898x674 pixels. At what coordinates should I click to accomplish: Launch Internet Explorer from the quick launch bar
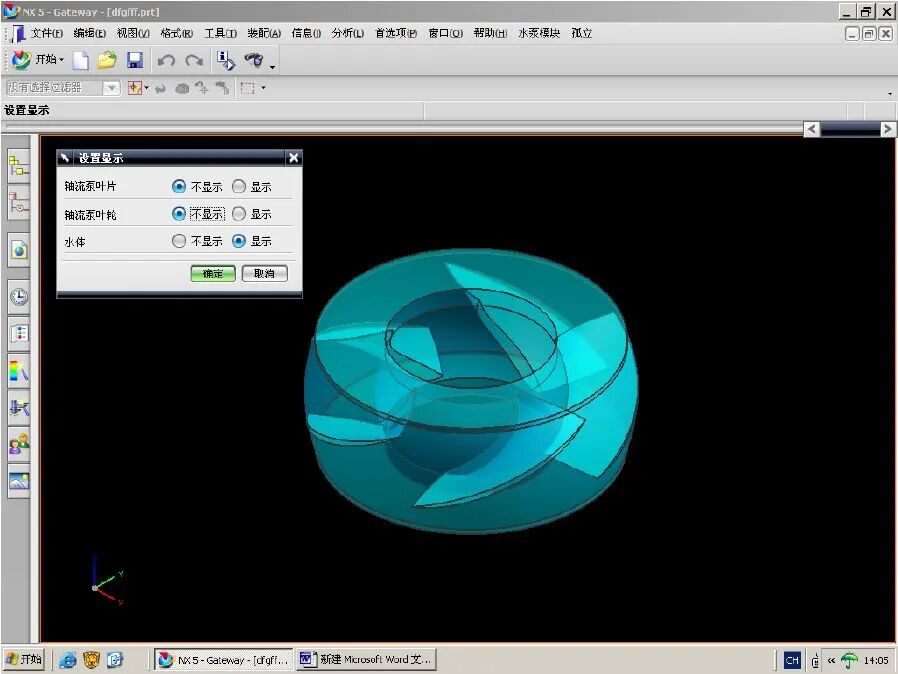pos(68,660)
